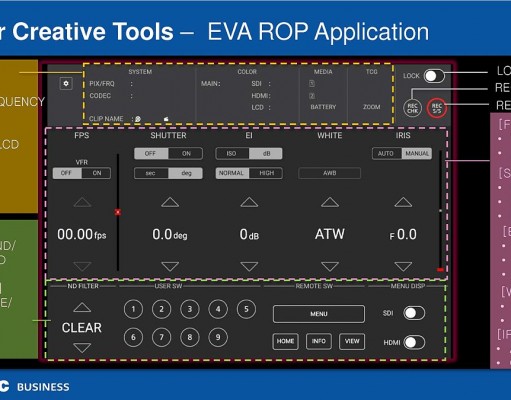511x400 pixels.
Task: Select user switch number 3
Action: coord(190,309)
